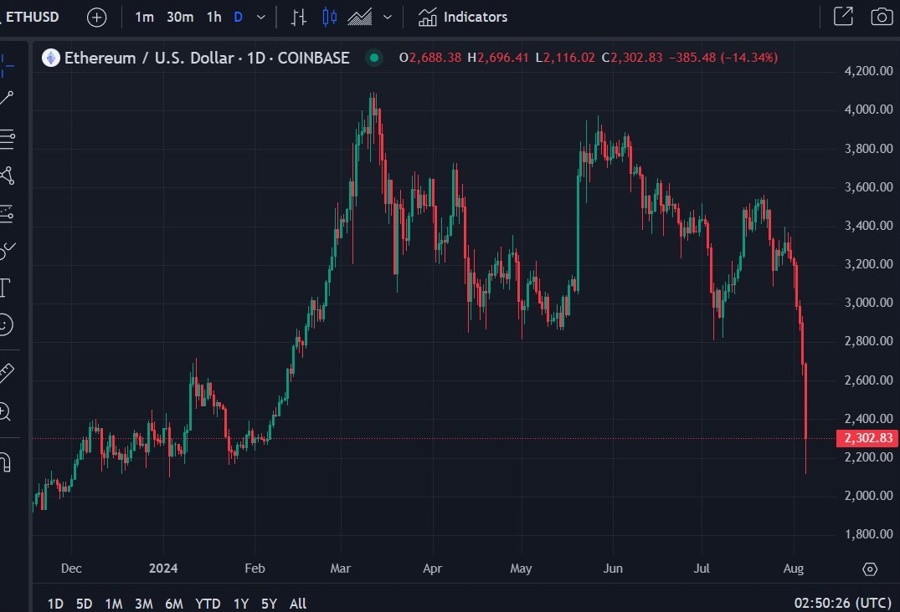The height and width of the screenshot is (612, 900).
Task: Click the 2024 label on the time axis
Action: click(163, 568)
